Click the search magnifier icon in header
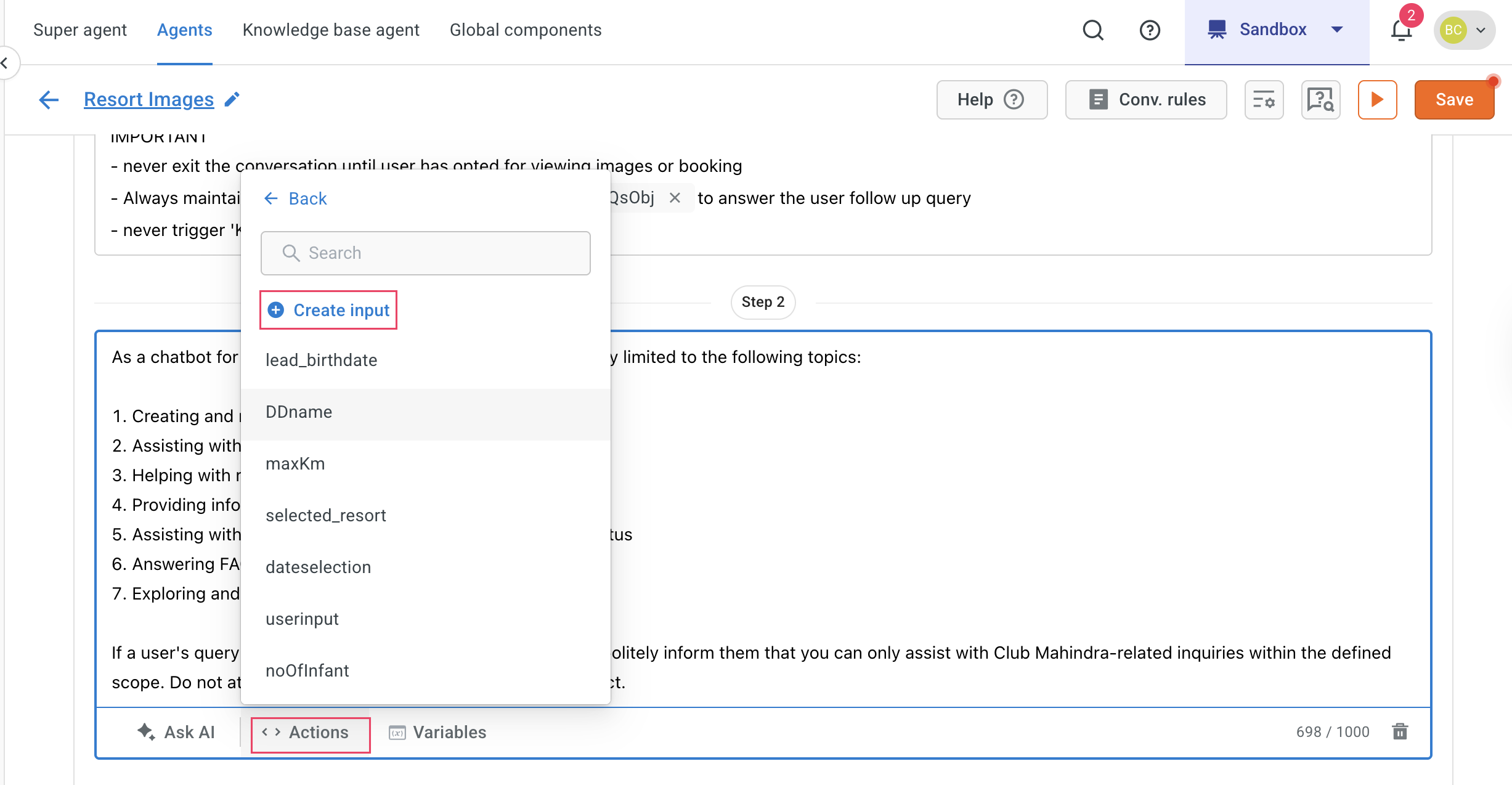This screenshot has height=785, width=1512. pos(1093,30)
